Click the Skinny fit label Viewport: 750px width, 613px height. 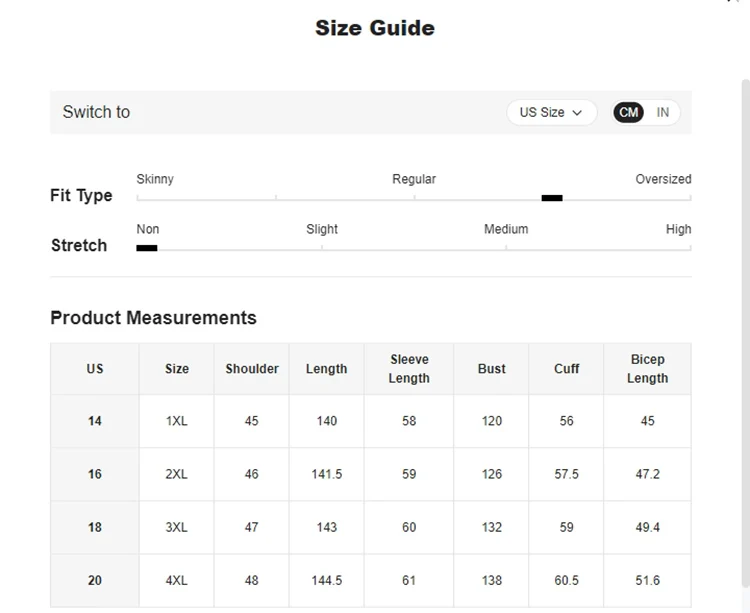click(x=155, y=179)
